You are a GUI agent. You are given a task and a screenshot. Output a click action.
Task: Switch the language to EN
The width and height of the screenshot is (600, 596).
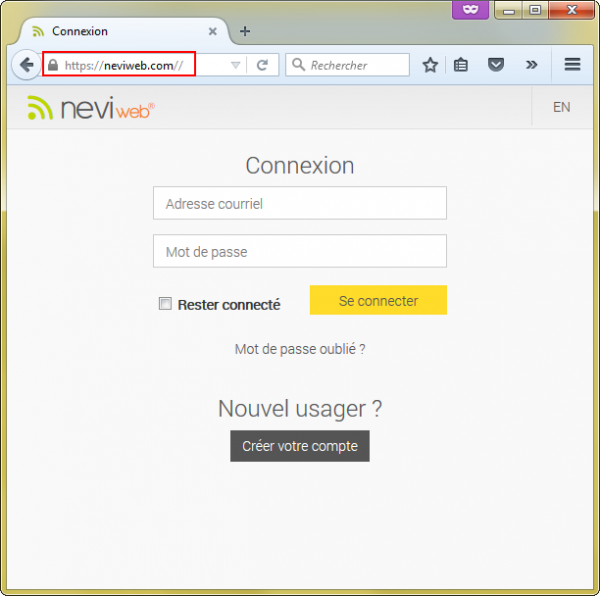click(561, 107)
